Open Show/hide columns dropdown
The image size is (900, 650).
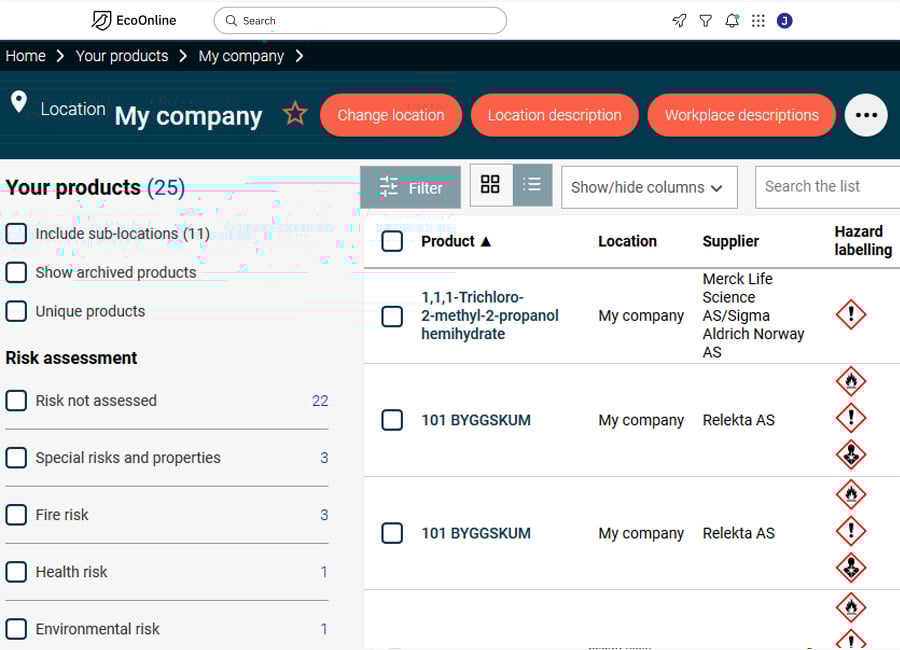[649, 187]
